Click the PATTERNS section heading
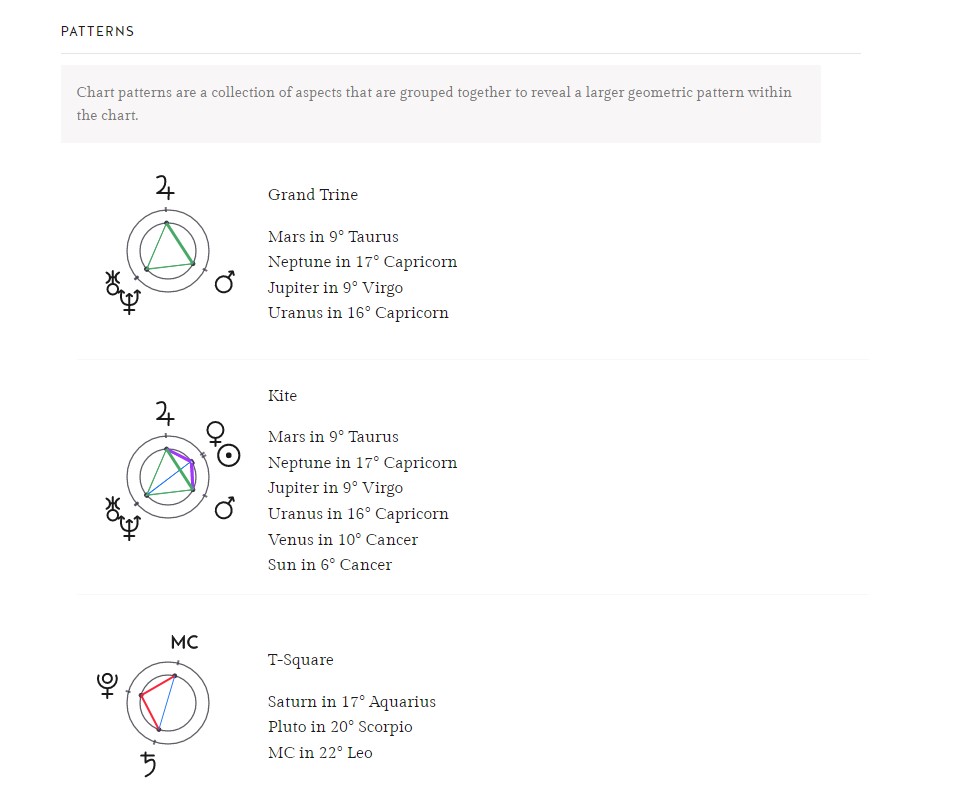Screen dimensions: 971x801 click(97, 31)
